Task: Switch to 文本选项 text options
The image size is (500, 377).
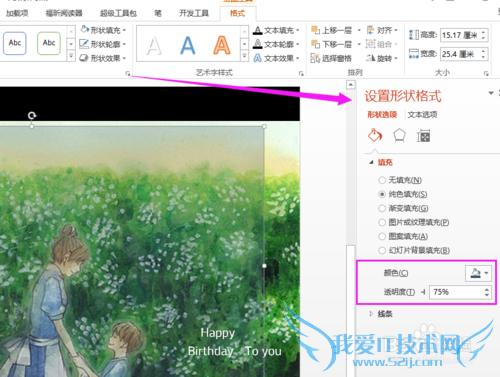Action: [x=422, y=115]
